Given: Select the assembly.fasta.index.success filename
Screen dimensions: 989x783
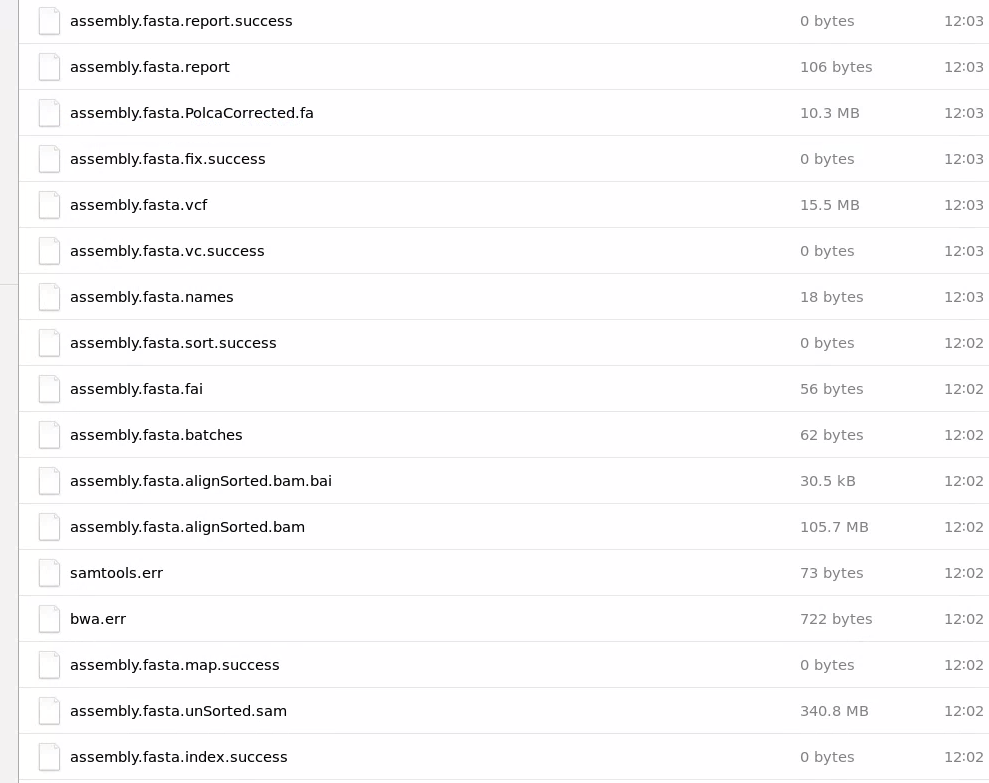Looking at the screenshot, I should [x=178, y=757].
